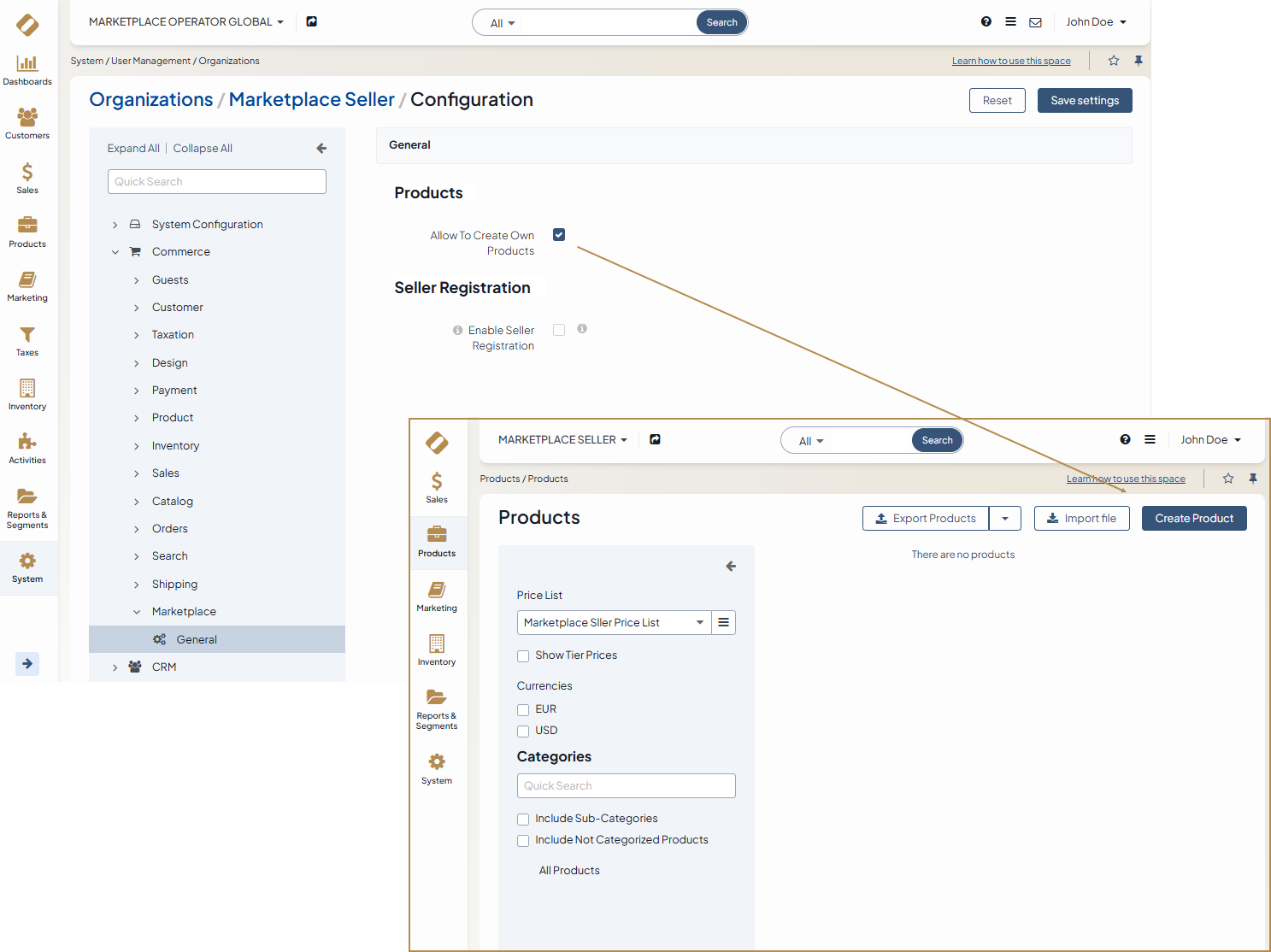The image size is (1271, 952).
Task: Uncheck Allow To Create Own Products
Action: [559, 235]
